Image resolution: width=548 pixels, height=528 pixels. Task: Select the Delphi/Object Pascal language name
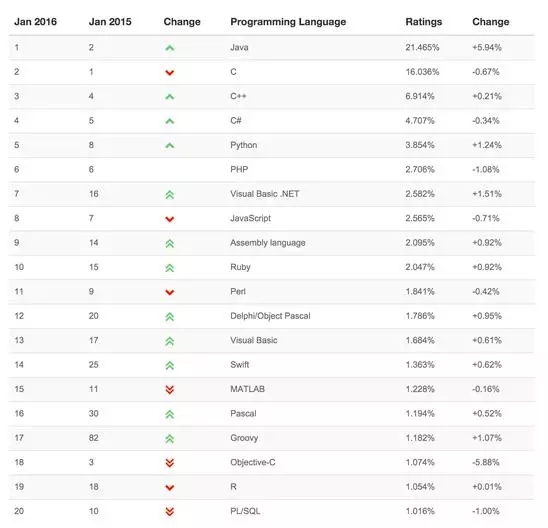tap(270, 316)
